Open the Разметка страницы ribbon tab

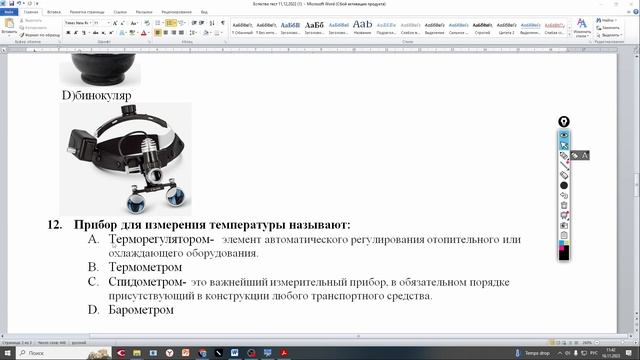click(x=87, y=12)
